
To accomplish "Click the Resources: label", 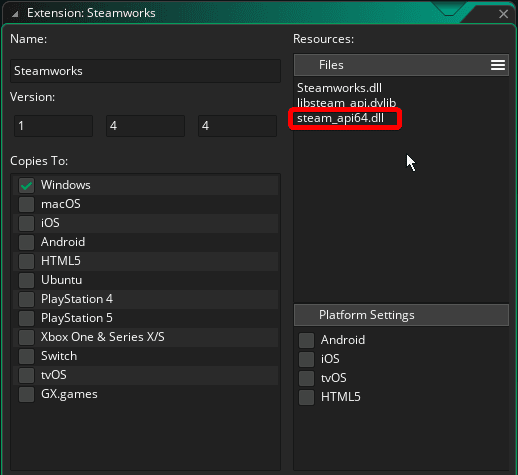I will [323, 39].
